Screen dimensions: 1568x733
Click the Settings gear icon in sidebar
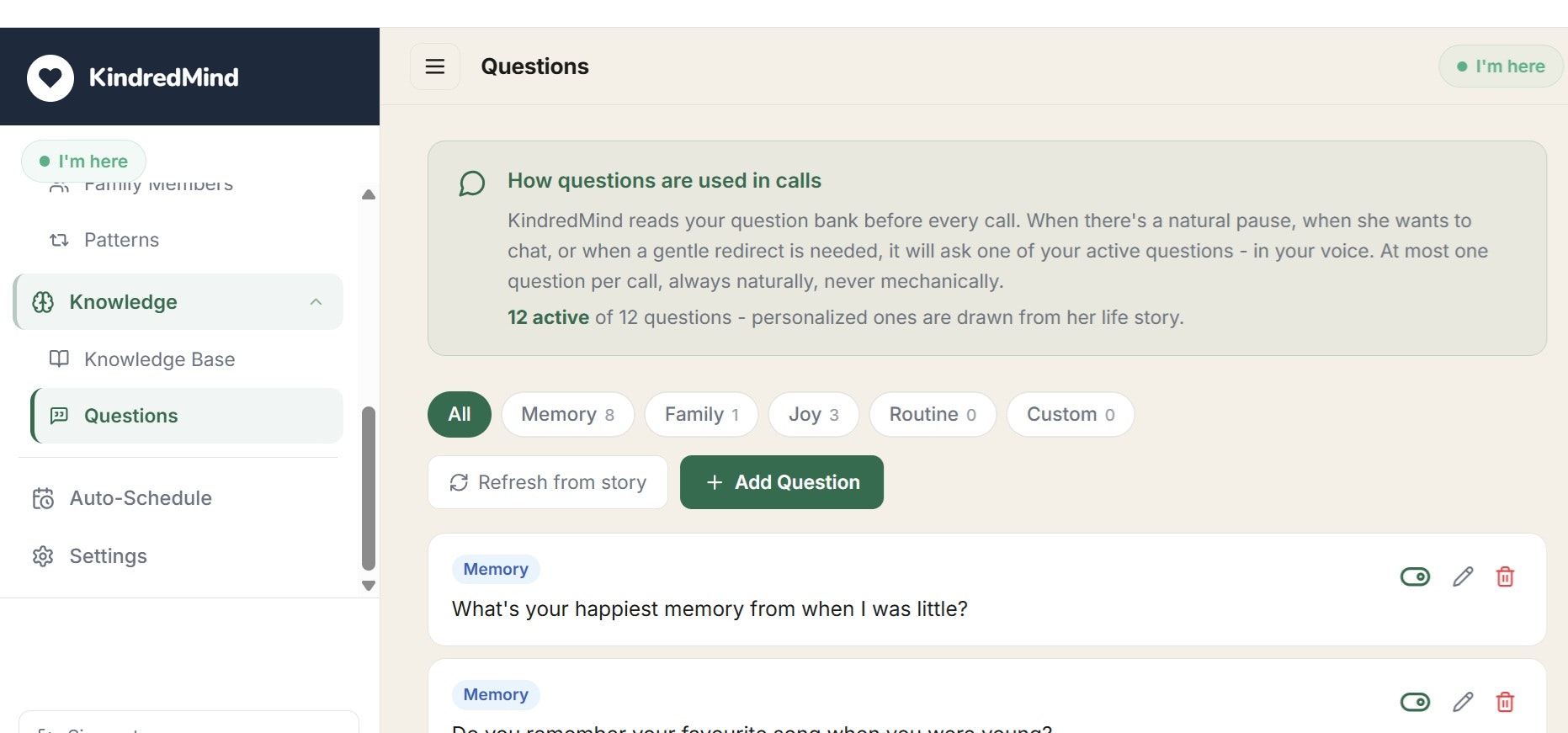[43, 556]
